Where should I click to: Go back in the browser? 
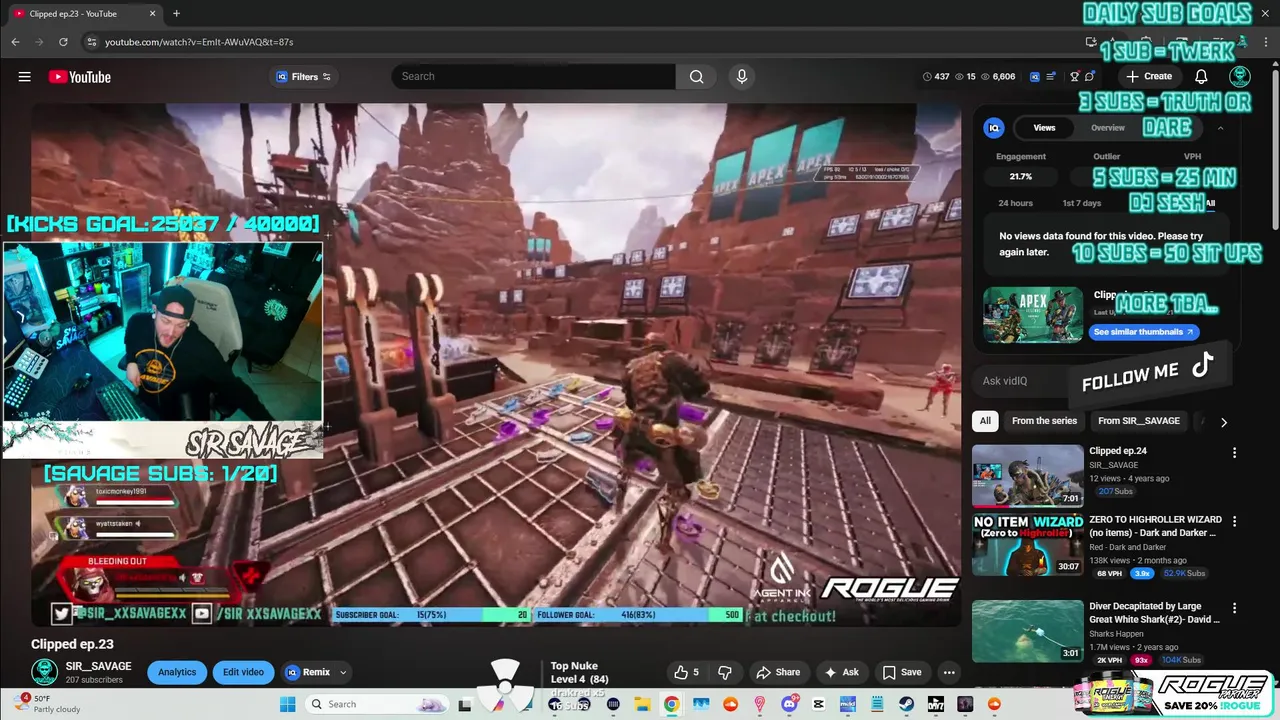pos(15,42)
